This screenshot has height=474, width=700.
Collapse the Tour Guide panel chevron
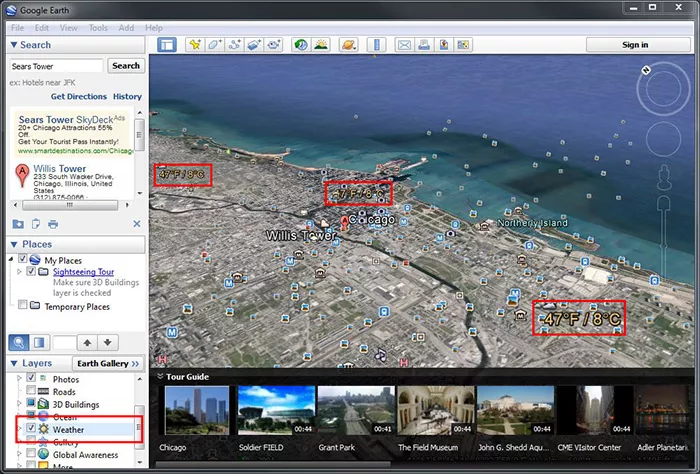160,377
